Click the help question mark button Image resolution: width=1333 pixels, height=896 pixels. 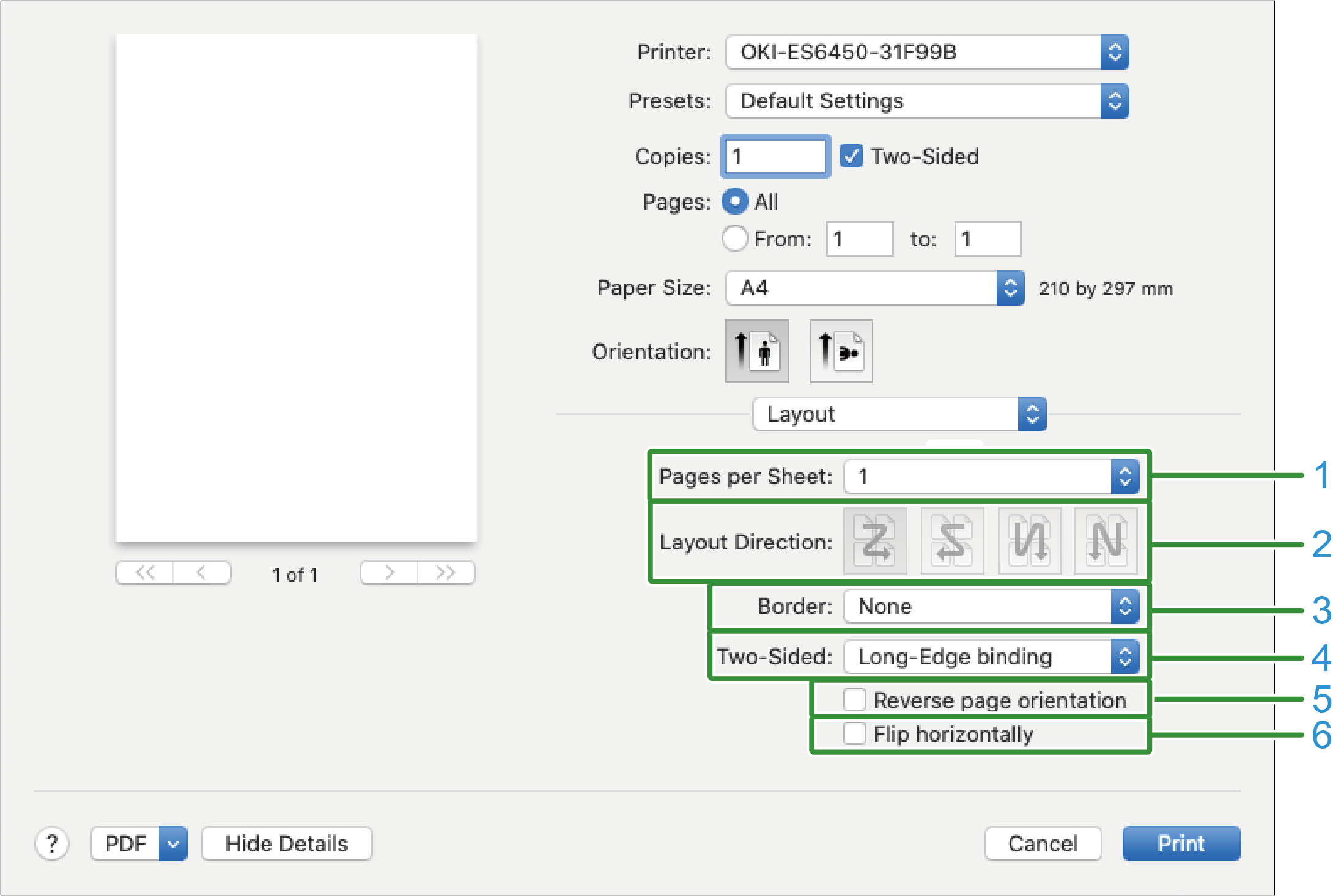[53, 843]
